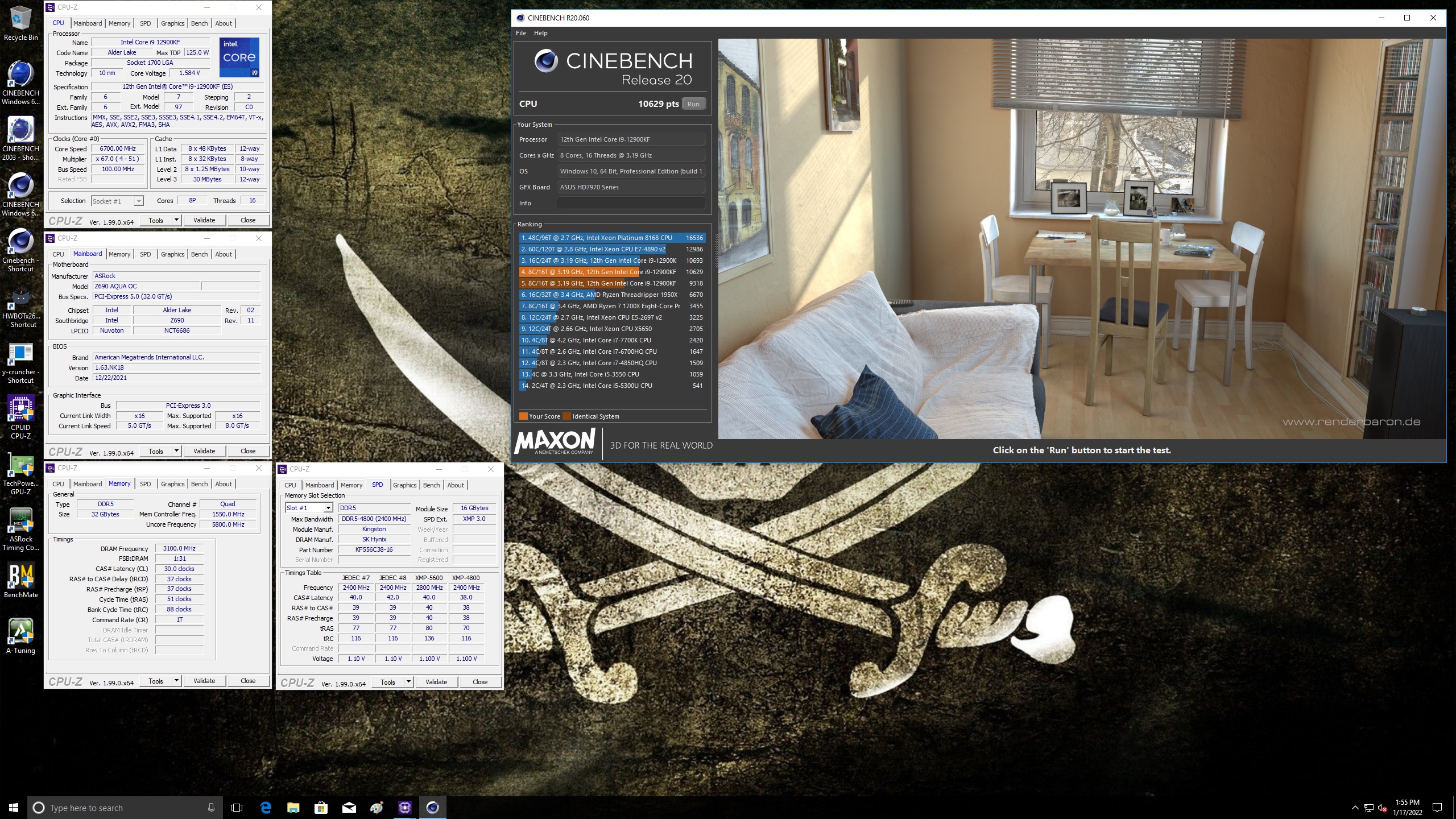Open ASRock Timing Configurator desktop icon

[x=21, y=529]
